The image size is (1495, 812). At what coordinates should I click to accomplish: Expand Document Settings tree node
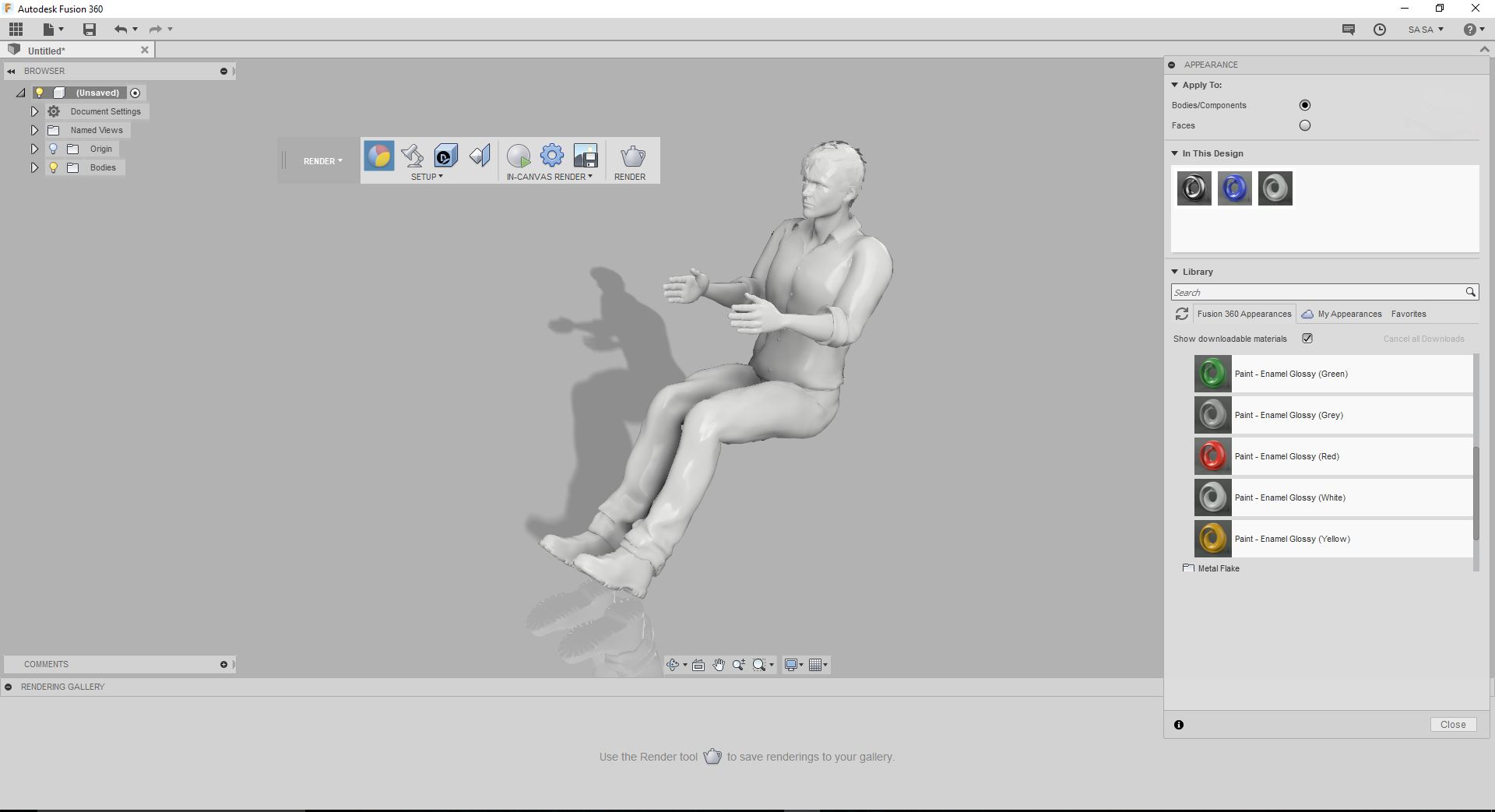tap(34, 111)
